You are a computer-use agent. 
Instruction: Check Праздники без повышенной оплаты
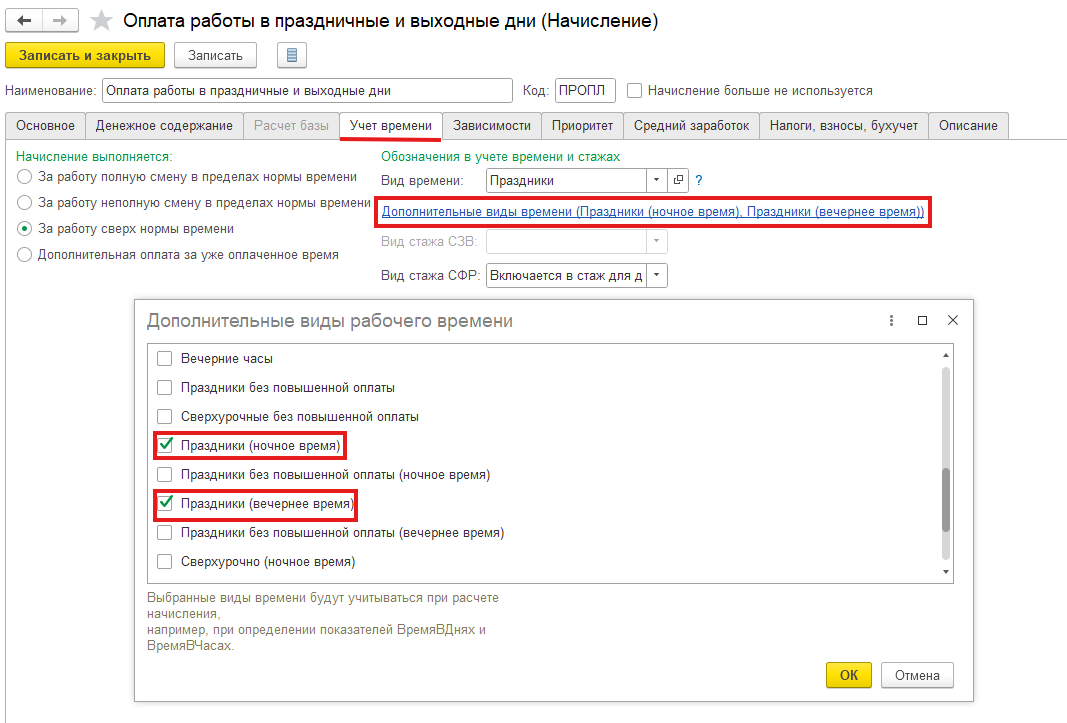pyautogui.click(x=165, y=387)
